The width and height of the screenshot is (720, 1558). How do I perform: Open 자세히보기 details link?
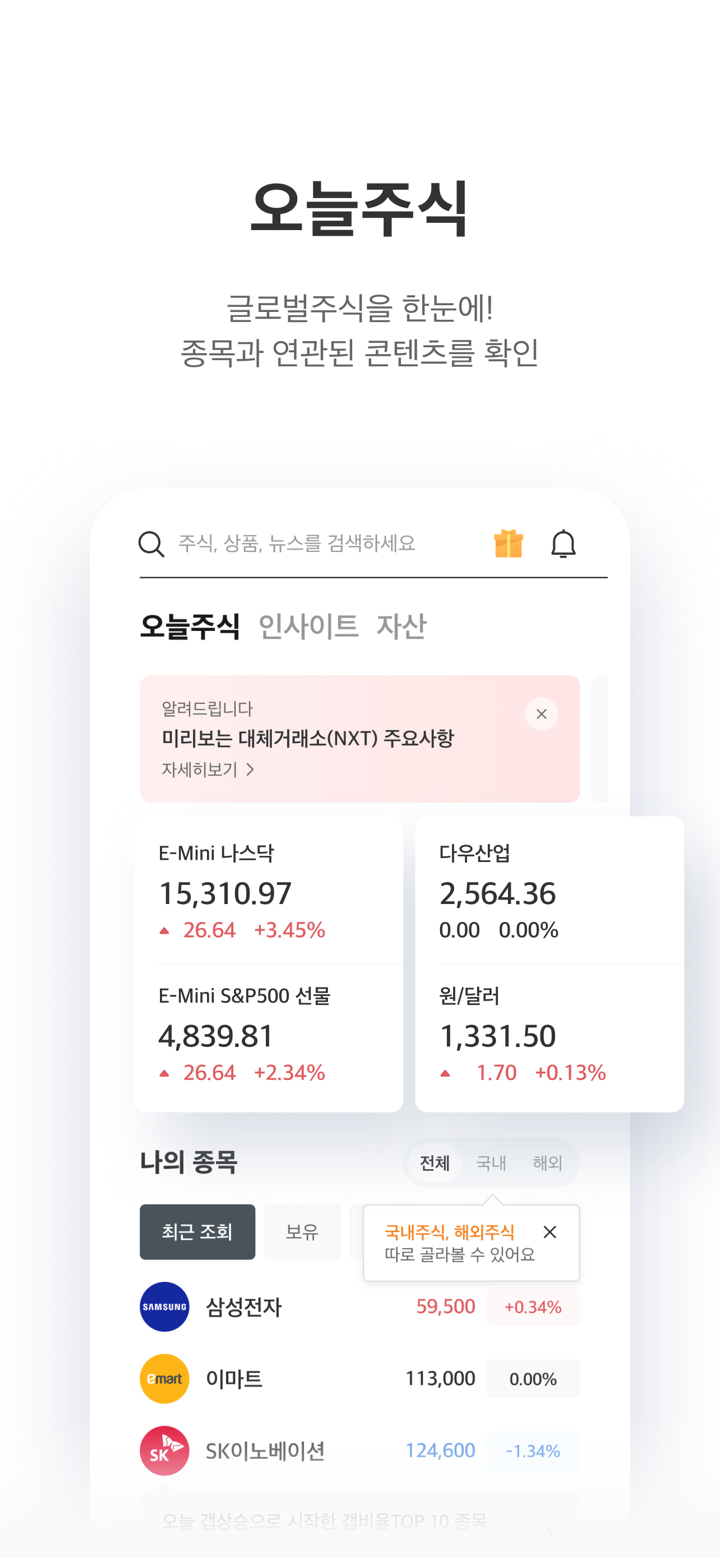click(208, 770)
